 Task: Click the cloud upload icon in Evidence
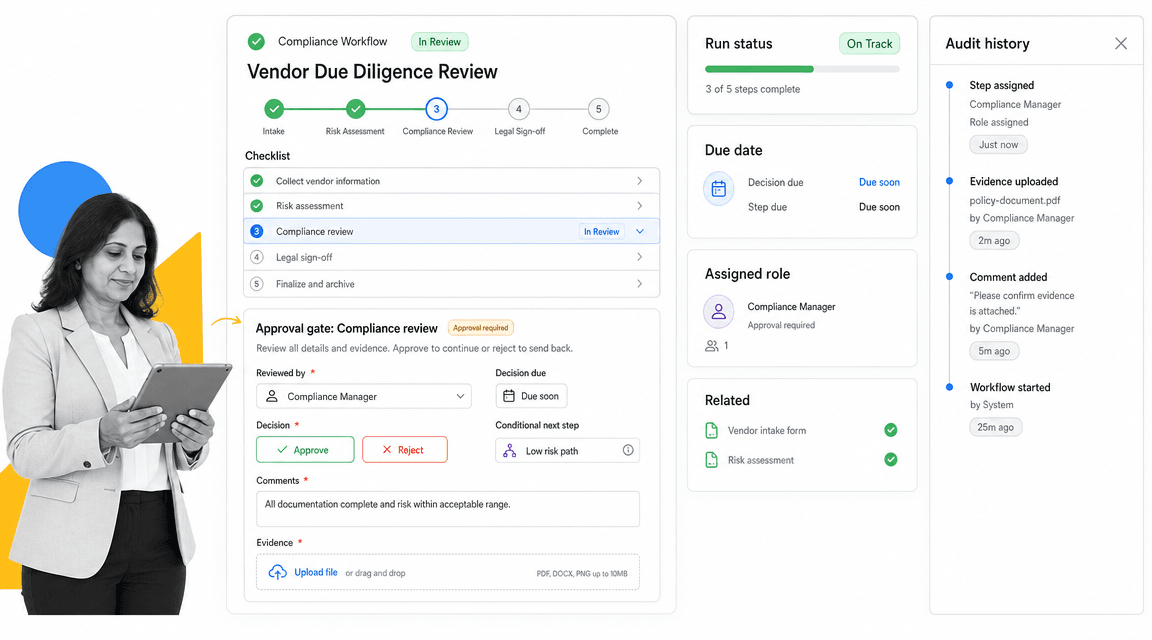(x=278, y=572)
